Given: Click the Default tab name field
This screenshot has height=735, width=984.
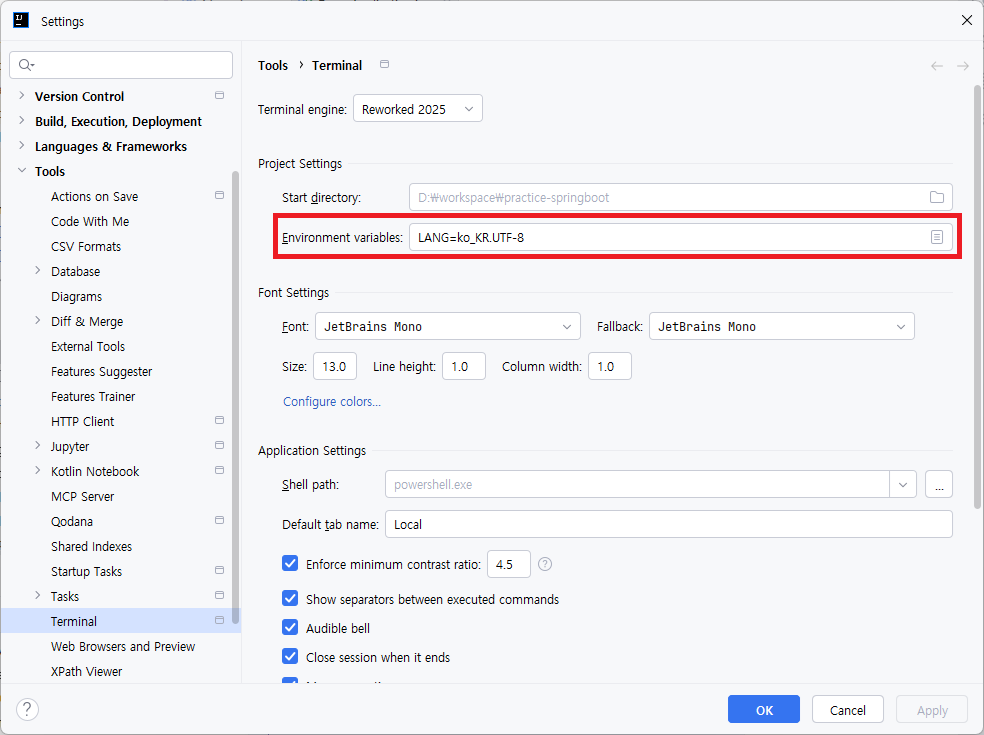Looking at the screenshot, I should 669,524.
